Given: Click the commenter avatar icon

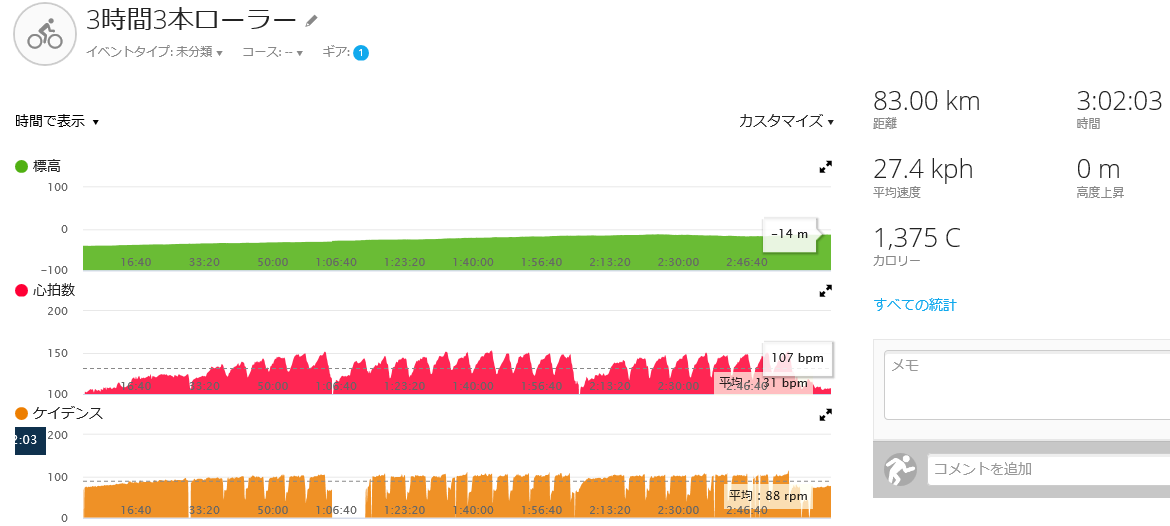Looking at the screenshot, I should click(900, 469).
